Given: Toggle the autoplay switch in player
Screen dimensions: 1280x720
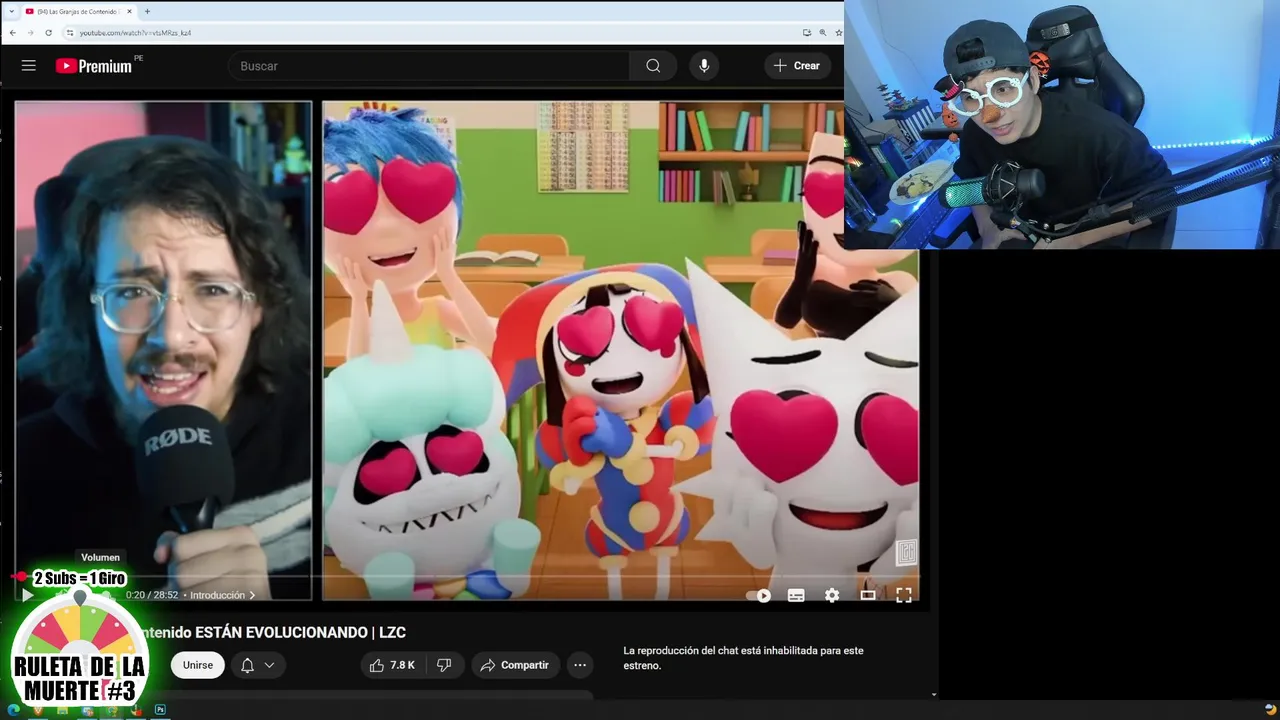Looking at the screenshot, I should [x=759, y=595].
